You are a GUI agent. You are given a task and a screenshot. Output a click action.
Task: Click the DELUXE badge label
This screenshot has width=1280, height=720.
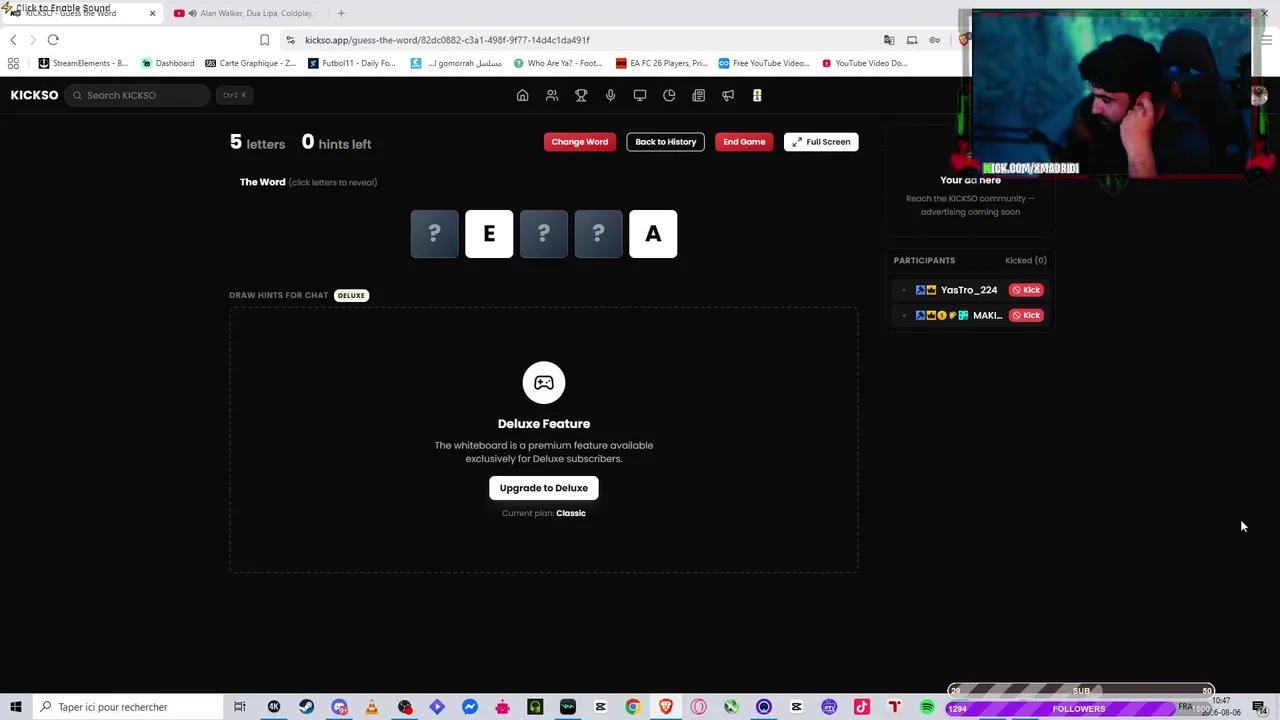351,295
